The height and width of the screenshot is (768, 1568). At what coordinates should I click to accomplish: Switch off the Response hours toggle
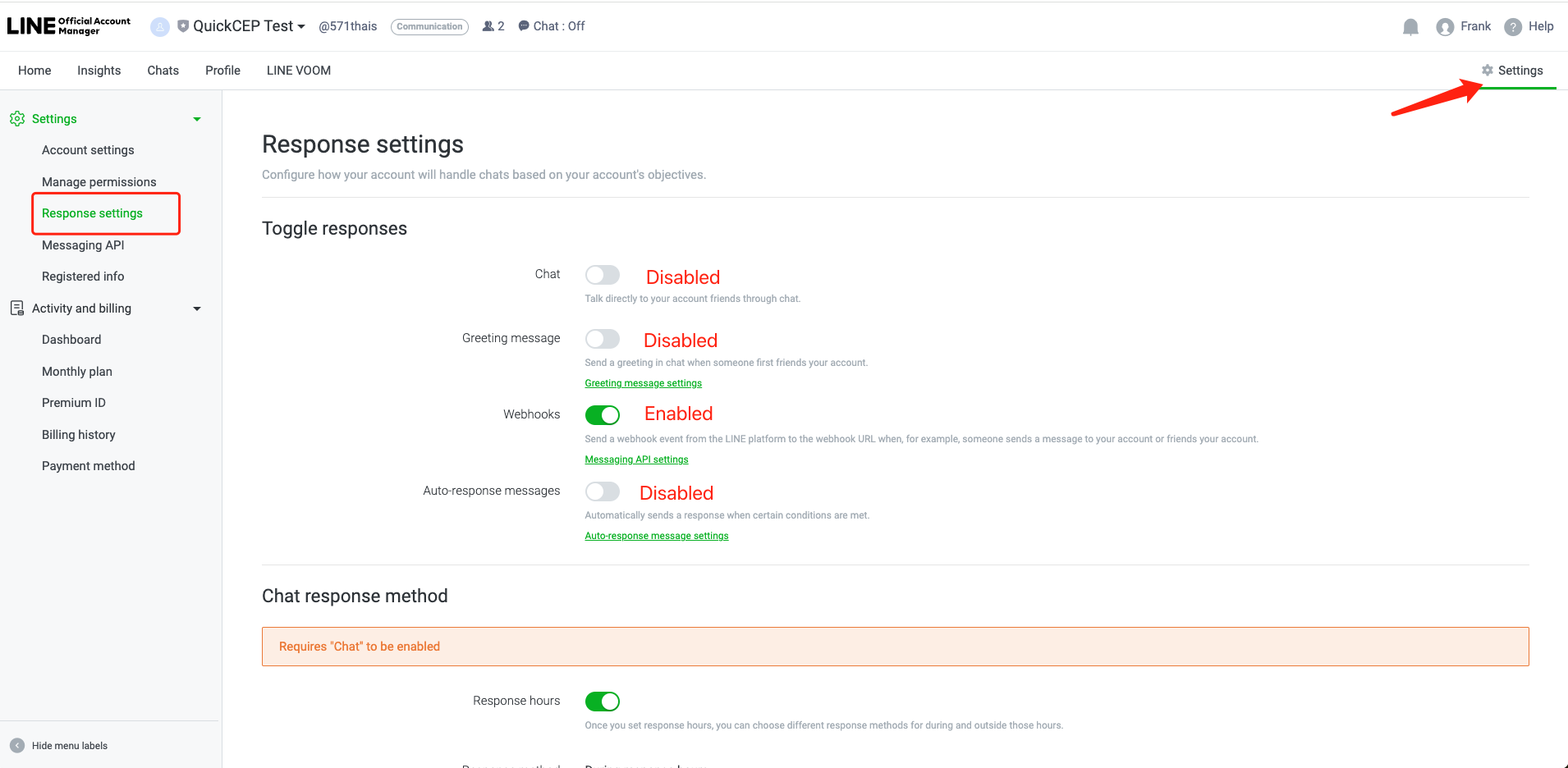pos(602,702)
